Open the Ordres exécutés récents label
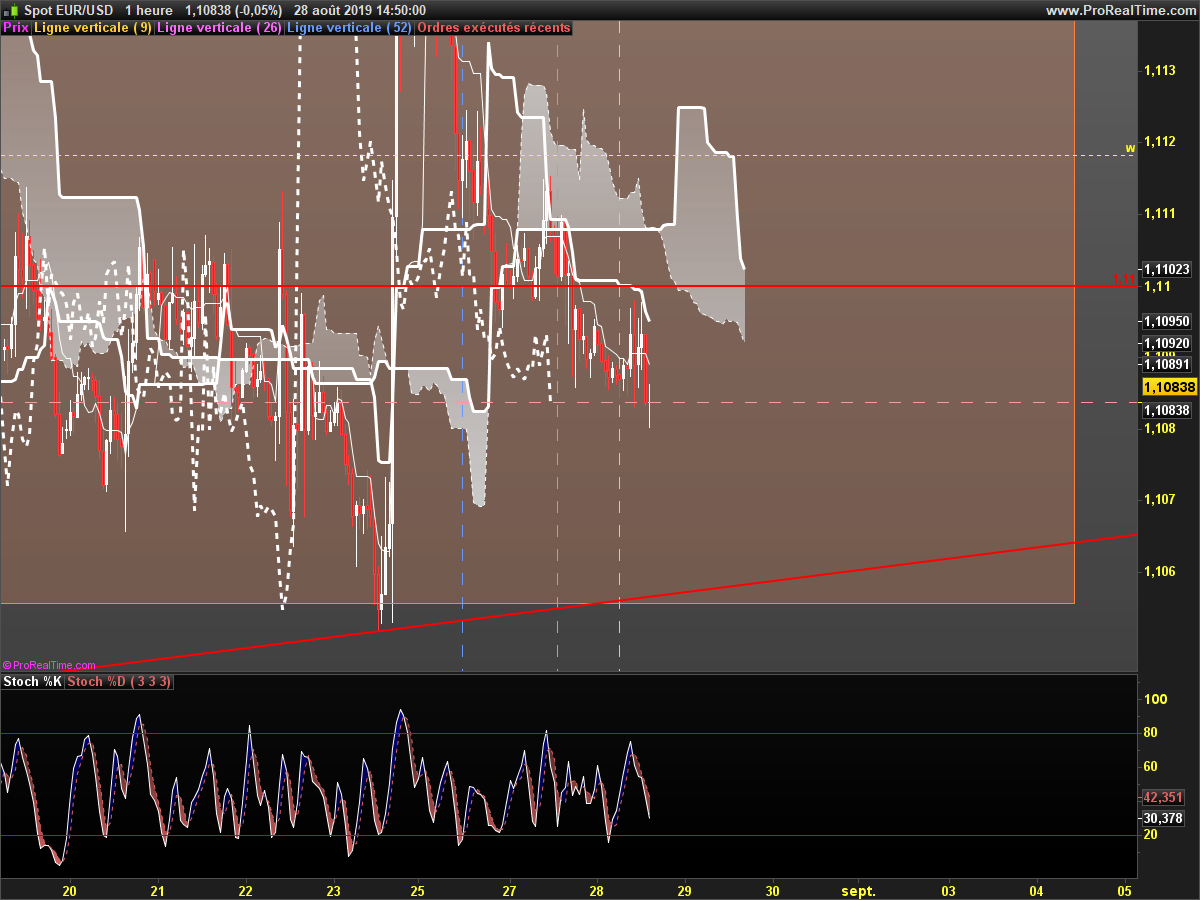Viewport: 1200px width, 900px height. (493, 28)
